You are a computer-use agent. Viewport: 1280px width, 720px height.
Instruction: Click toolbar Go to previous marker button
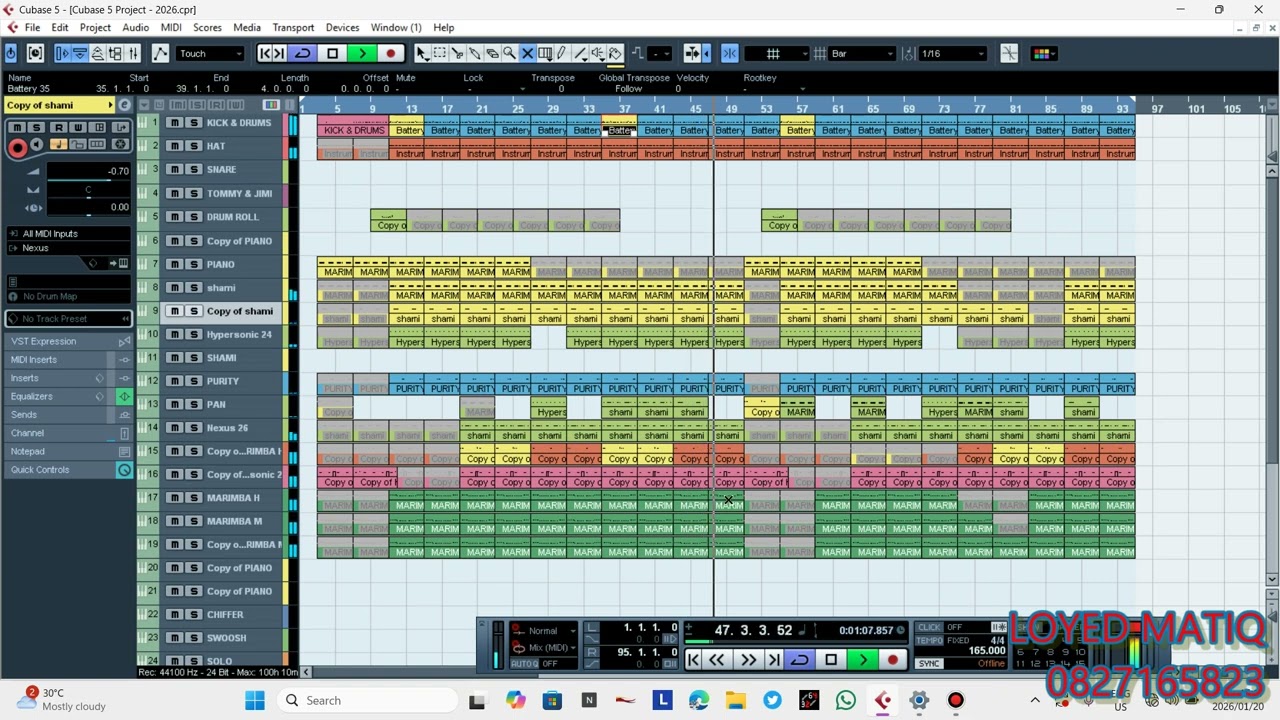click(x=265, y=53)
